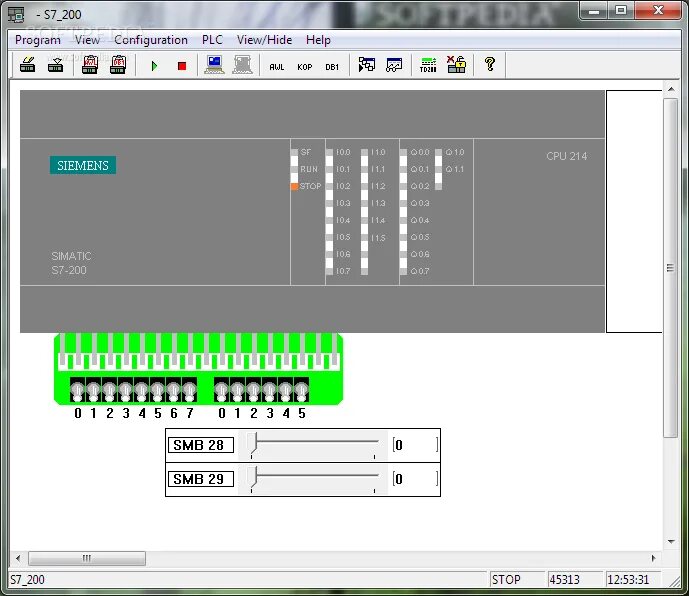Click the SMB 29 value field

(415, 479)
